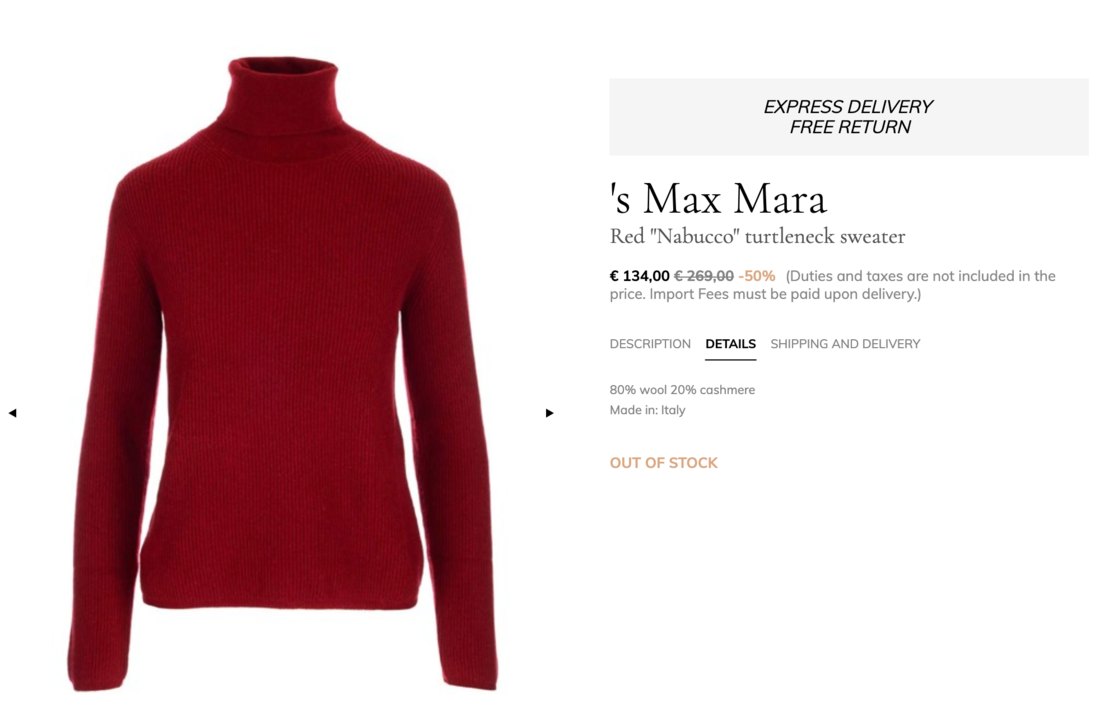Click the 's Max Mara brand heading
Screen dimensions: 1100x721
click(718, 198)
